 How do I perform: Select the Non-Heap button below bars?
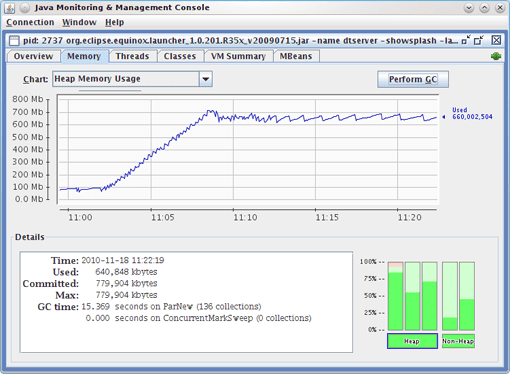458,341
